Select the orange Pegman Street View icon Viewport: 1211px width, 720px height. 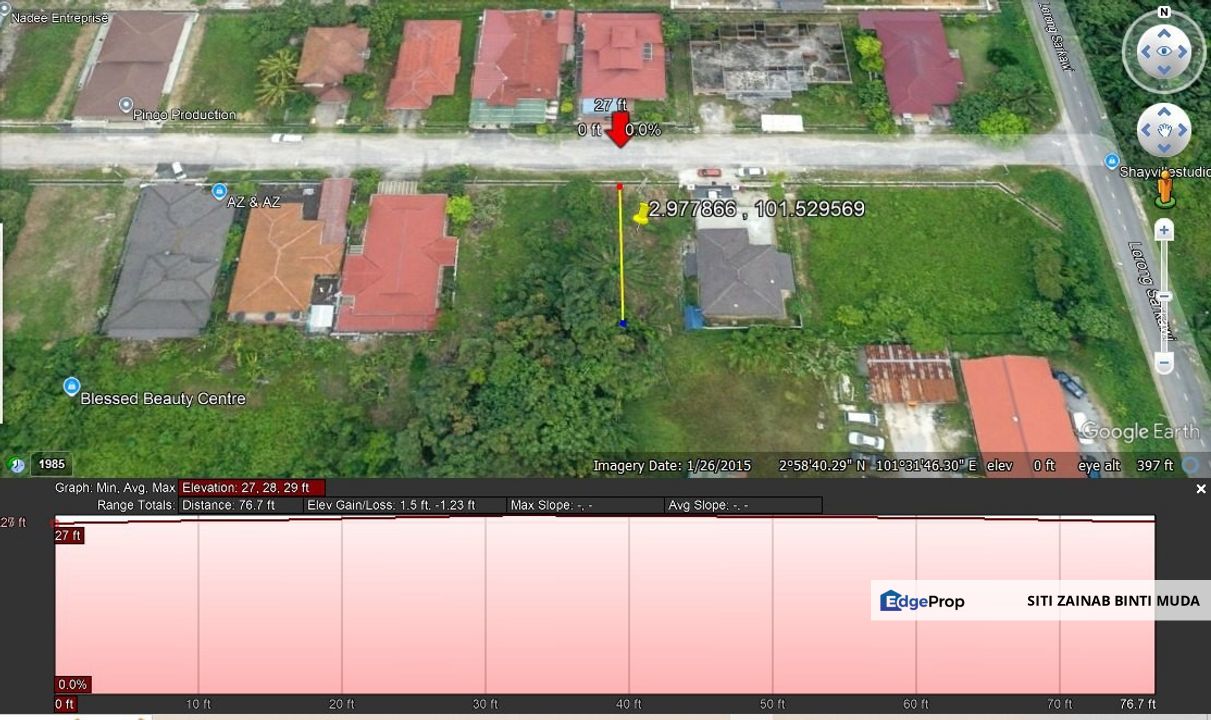point(1164,189)
